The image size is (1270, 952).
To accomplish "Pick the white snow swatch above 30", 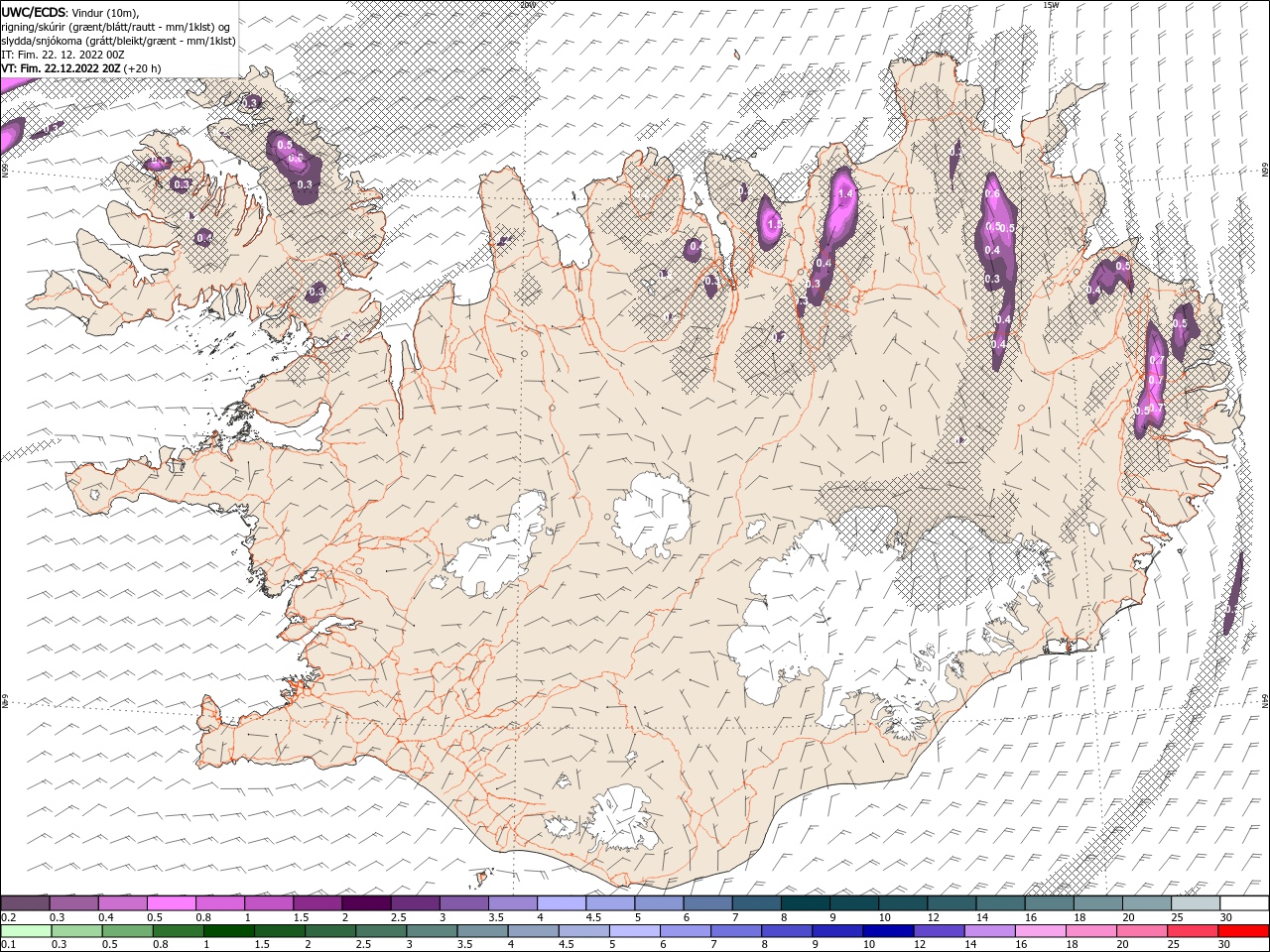I will pos(1243,903).
